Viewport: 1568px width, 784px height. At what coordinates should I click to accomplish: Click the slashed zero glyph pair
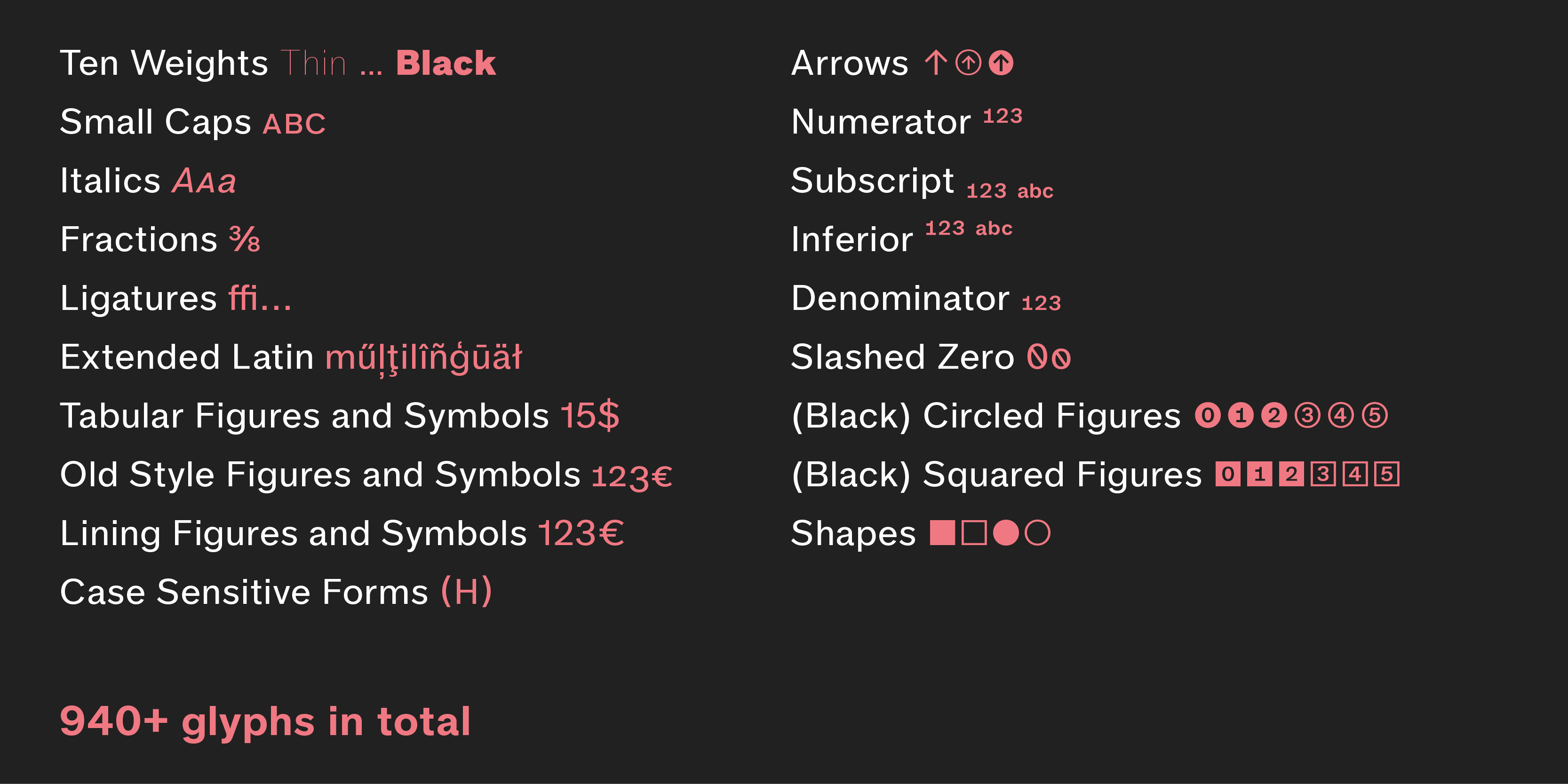[1049, 356]
